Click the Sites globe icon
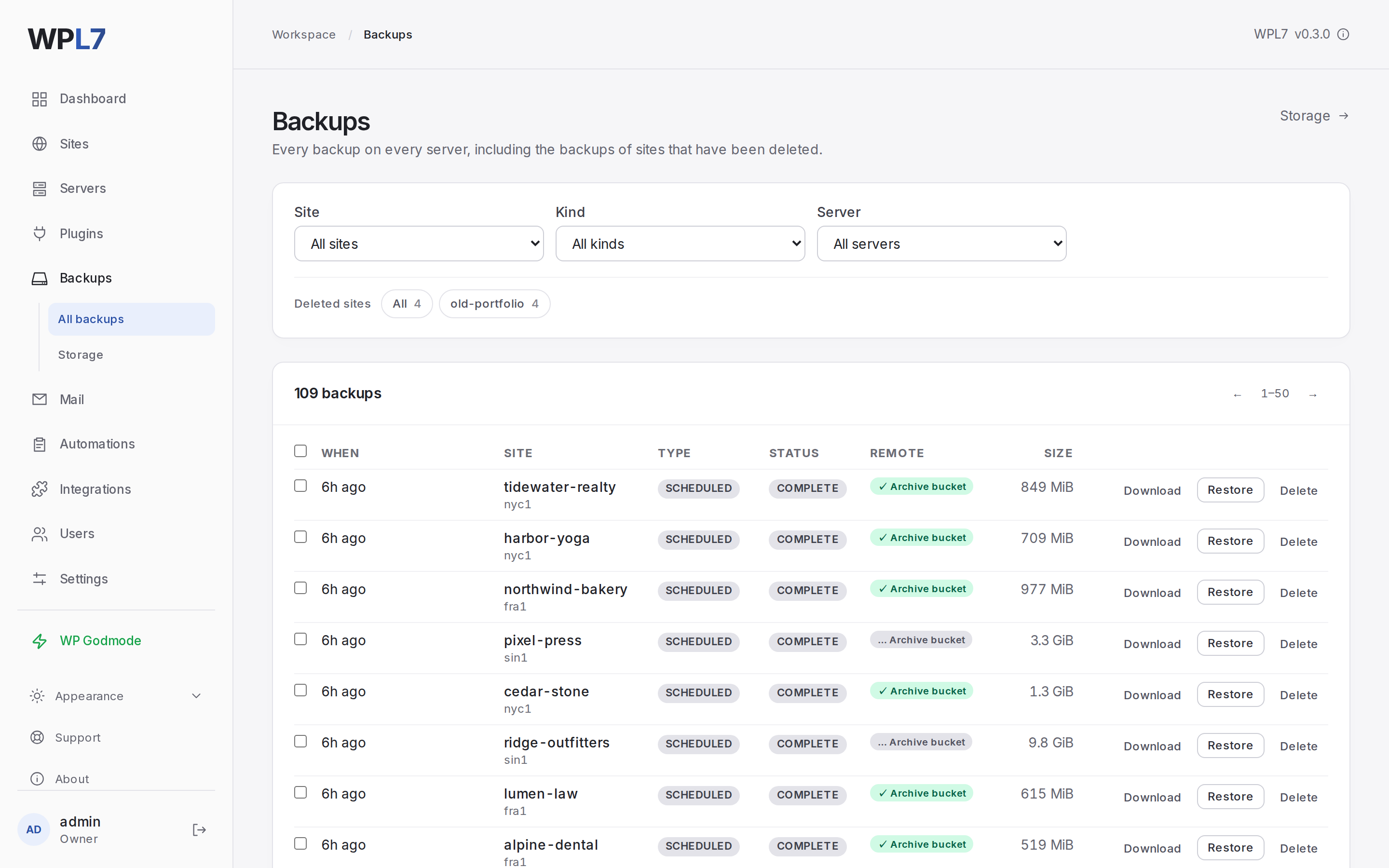 [40, 144]
